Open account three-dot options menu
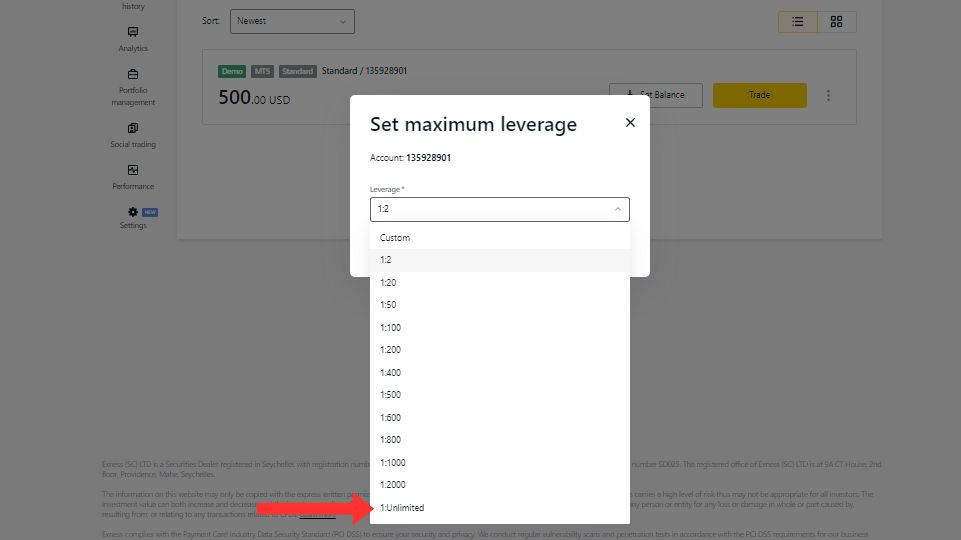The image size is (961, 540). point(828,96)
